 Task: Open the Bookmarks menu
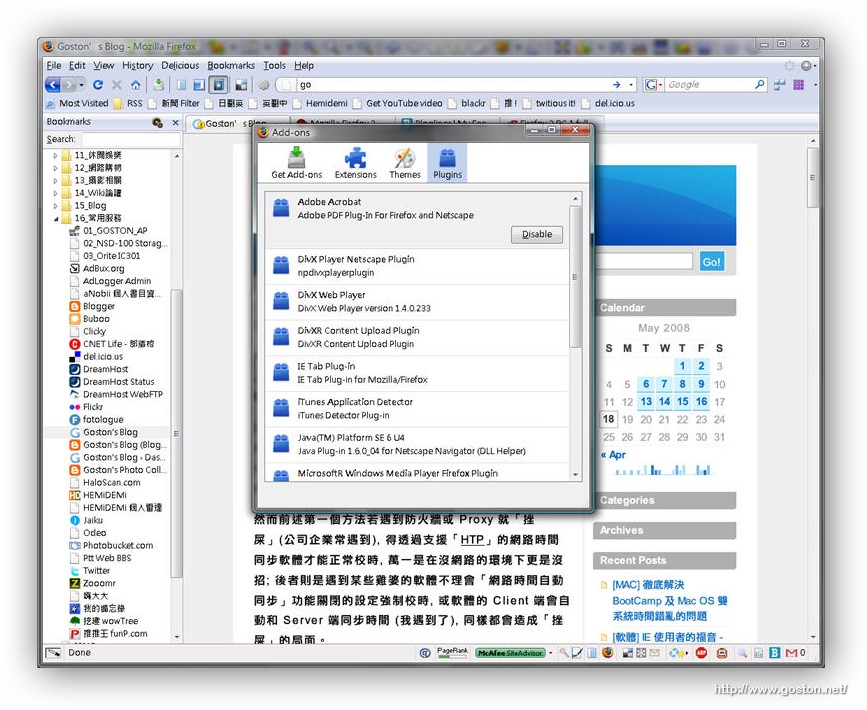(231, 65)
